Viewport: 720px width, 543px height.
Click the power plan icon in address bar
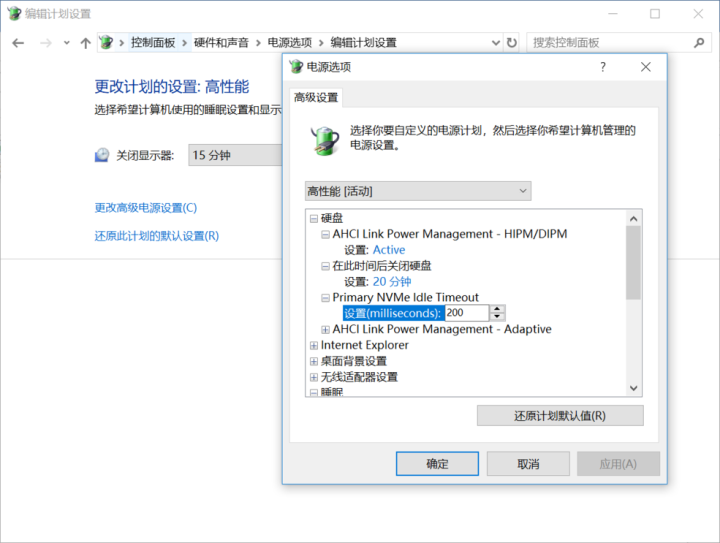pos(106,43)
